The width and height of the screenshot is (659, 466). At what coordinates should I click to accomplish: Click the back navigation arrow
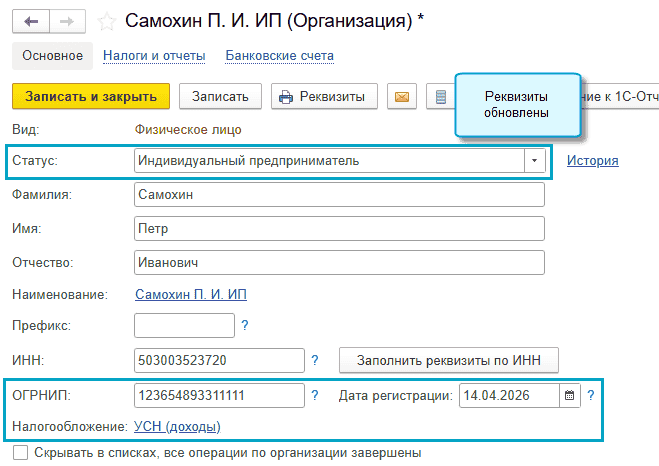point(32,20)
